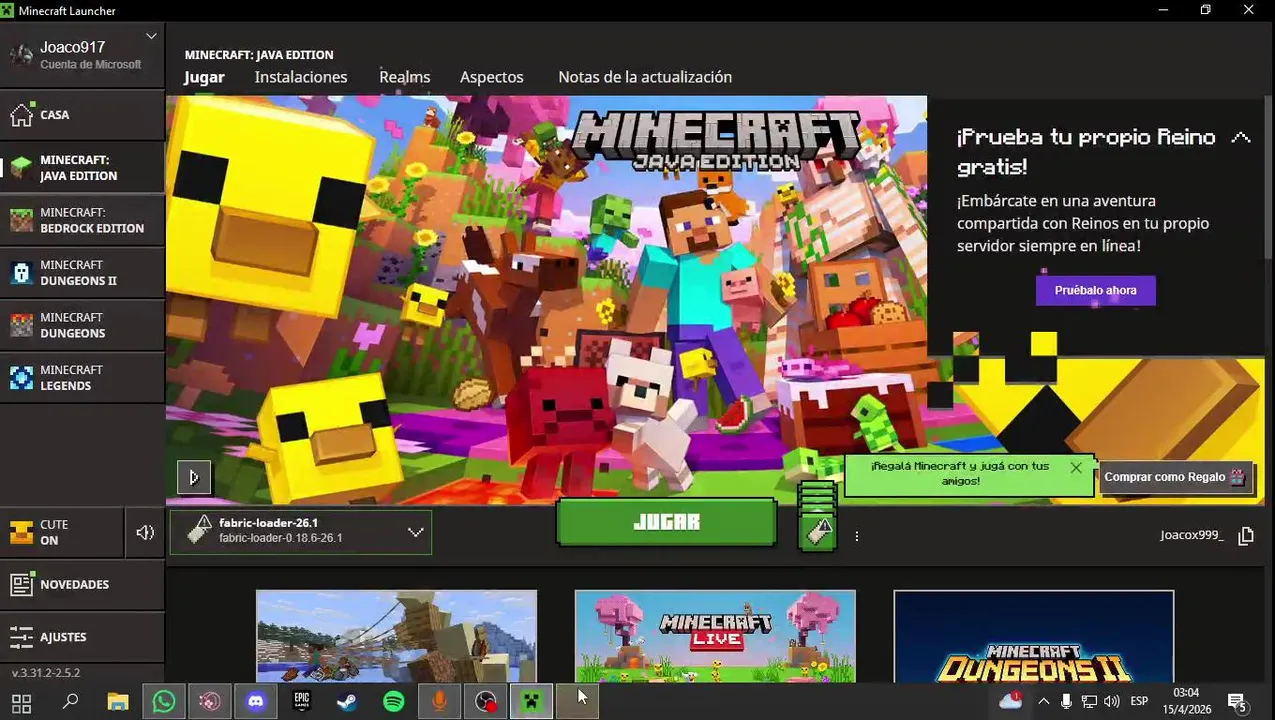Open the Windows notification center
Screen dimensions: 1275x720
[1237, 702]
